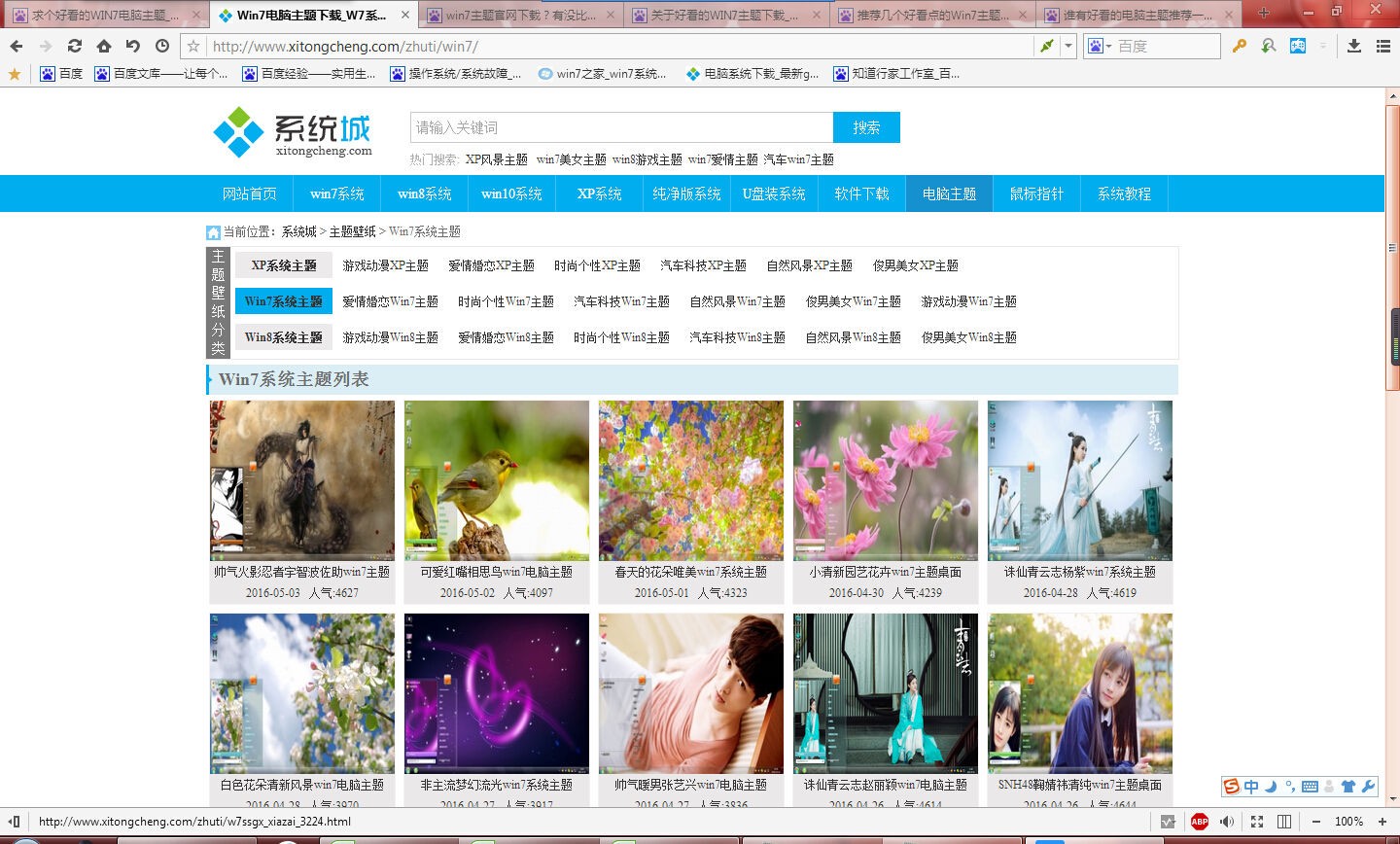Open the bookmarks bar favorites star
This screenshot has height=844, width=1400.
[14, 73]
